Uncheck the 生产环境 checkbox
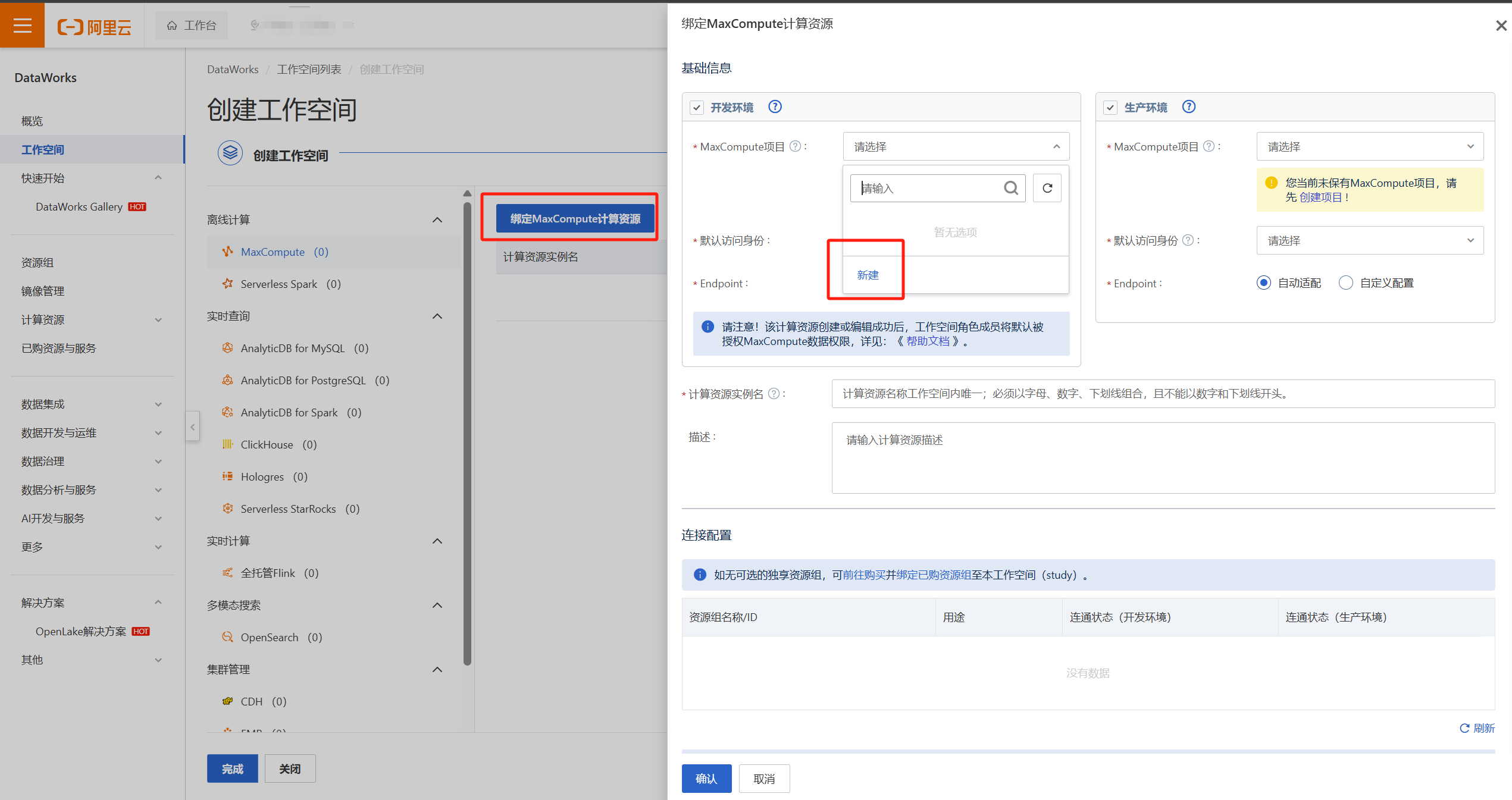This screenshot has height=800, width=1512. [x=1110, y=108]
